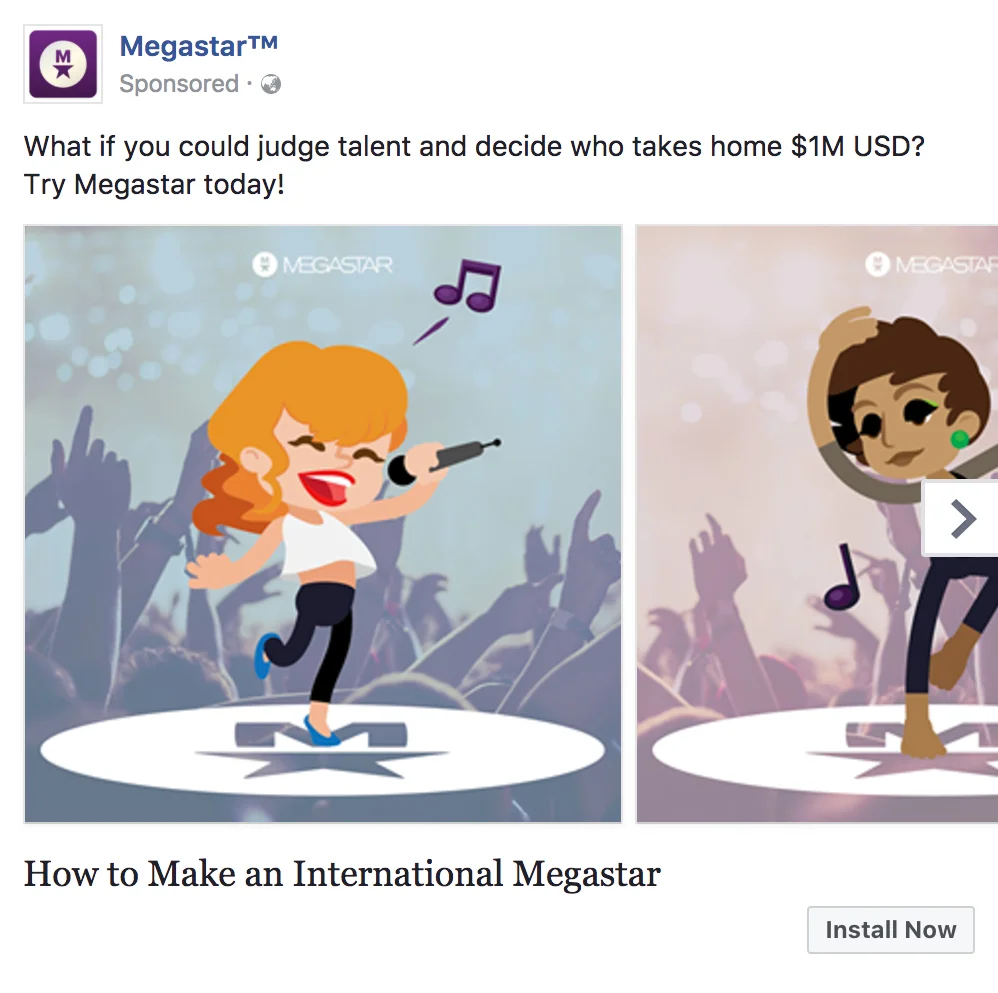Click the Megastar logo watermark in first image
This screenshot has width=998, height=993.
pos(323,264)
